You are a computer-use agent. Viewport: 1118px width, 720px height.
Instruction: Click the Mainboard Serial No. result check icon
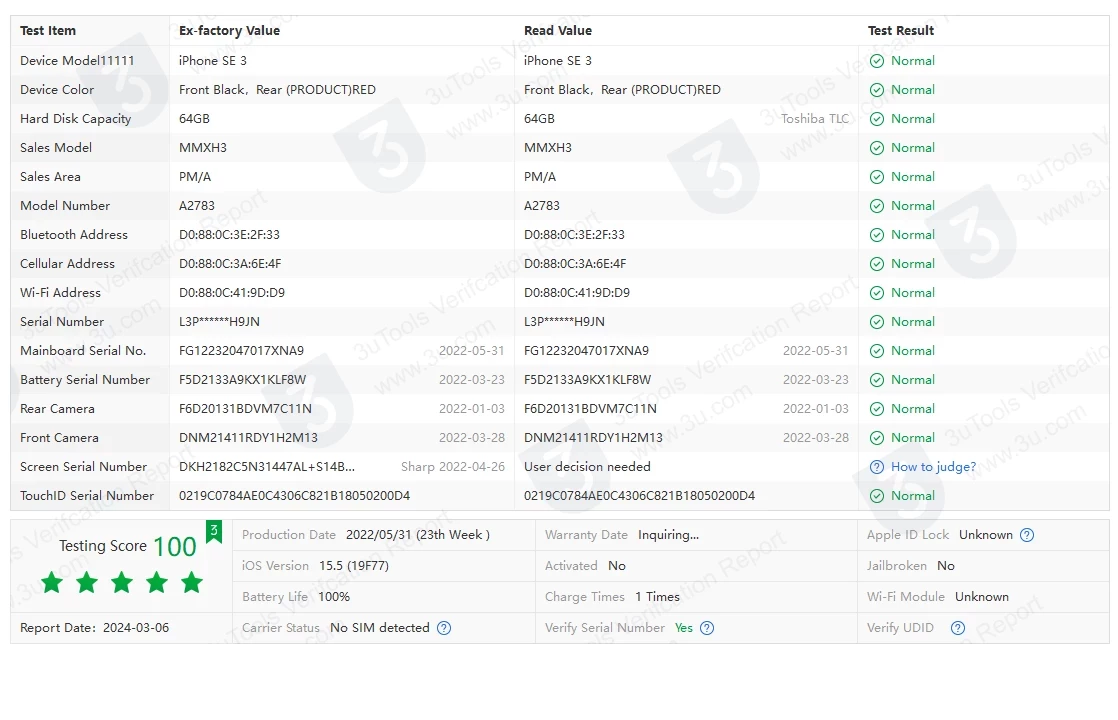pos(877,351)
